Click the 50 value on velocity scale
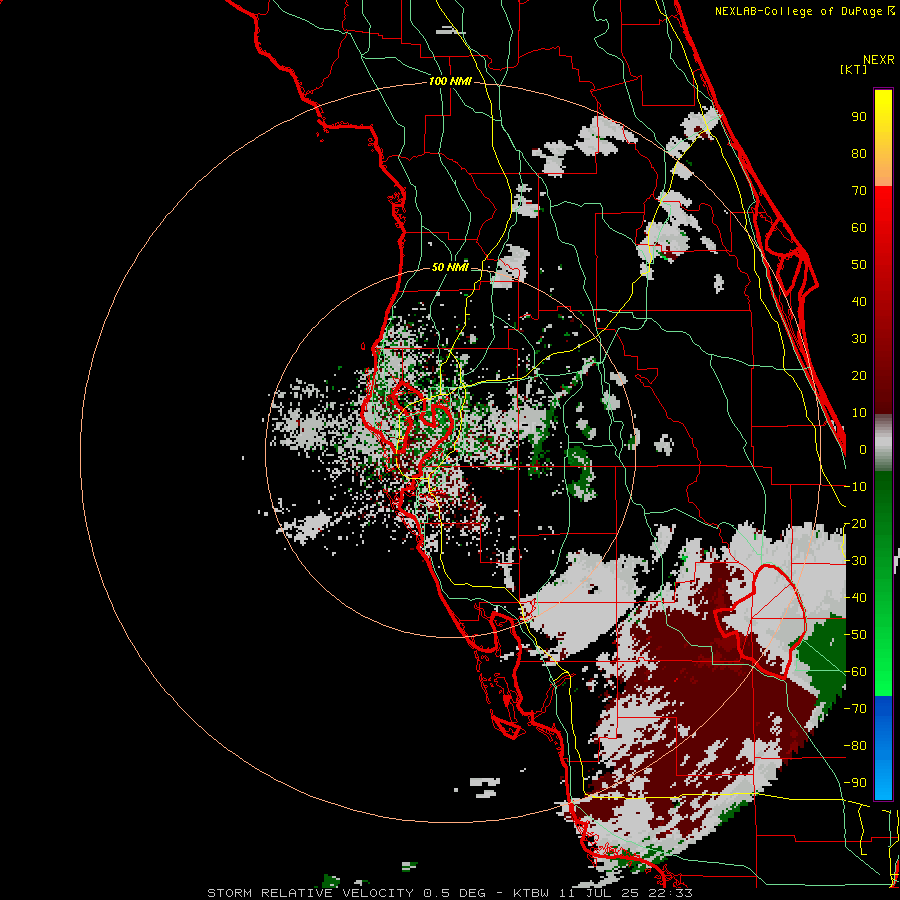The width and height of the screenshot is (900, 900). click(859, 265)
